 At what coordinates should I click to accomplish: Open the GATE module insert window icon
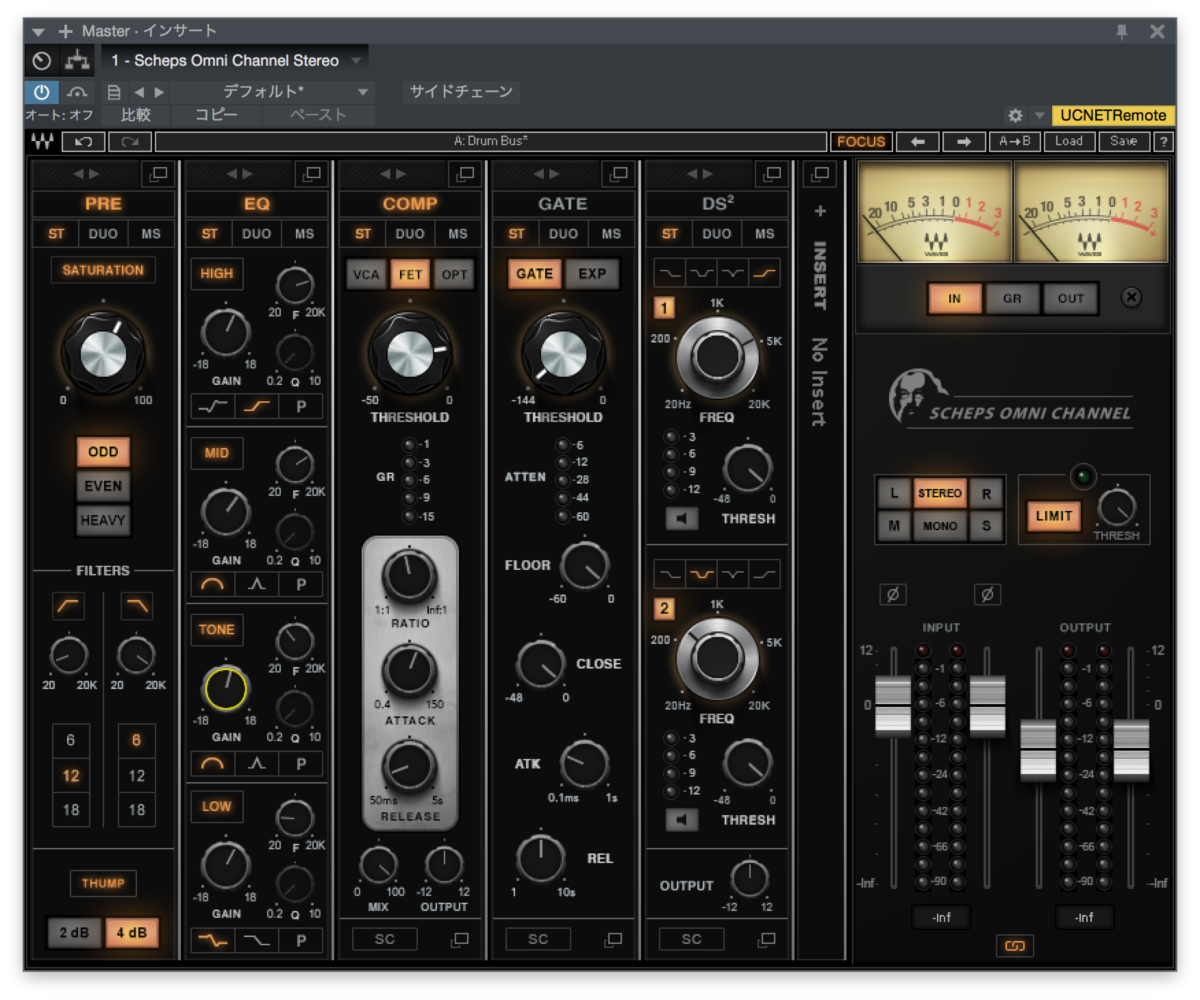613,939
